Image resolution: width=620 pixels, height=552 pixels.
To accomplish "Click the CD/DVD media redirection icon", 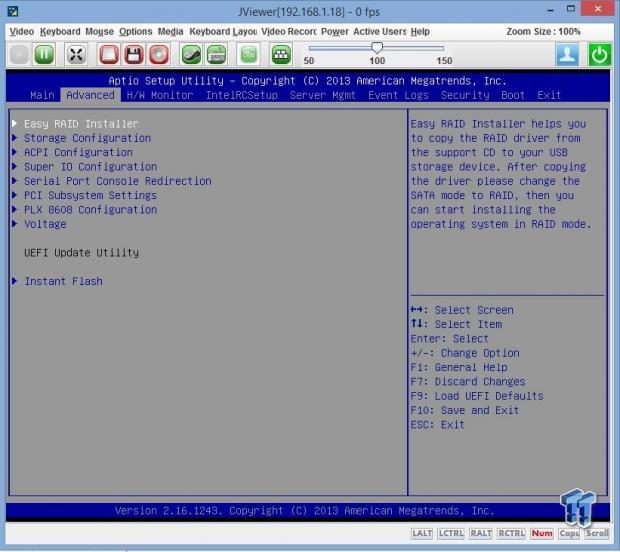I will (159, 55).
